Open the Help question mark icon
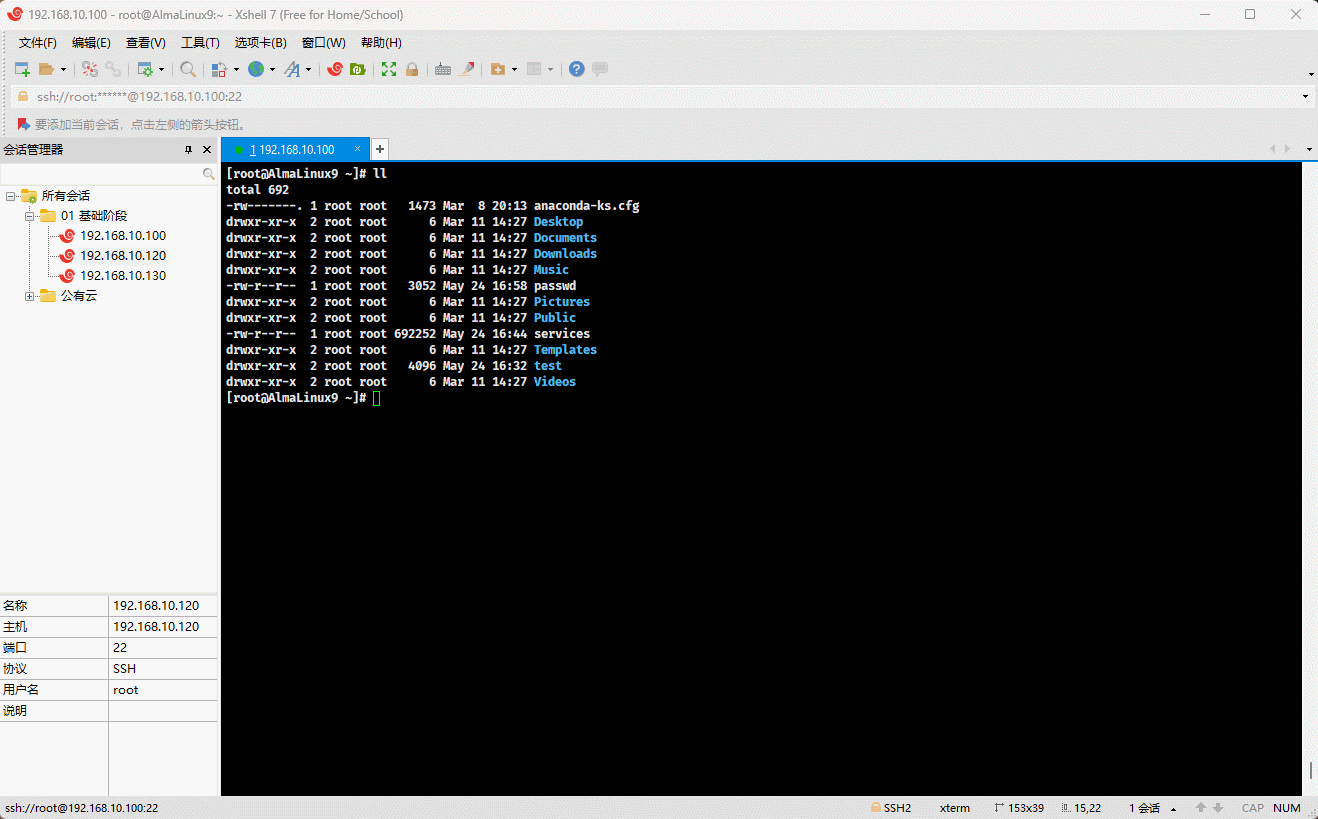 577,69
